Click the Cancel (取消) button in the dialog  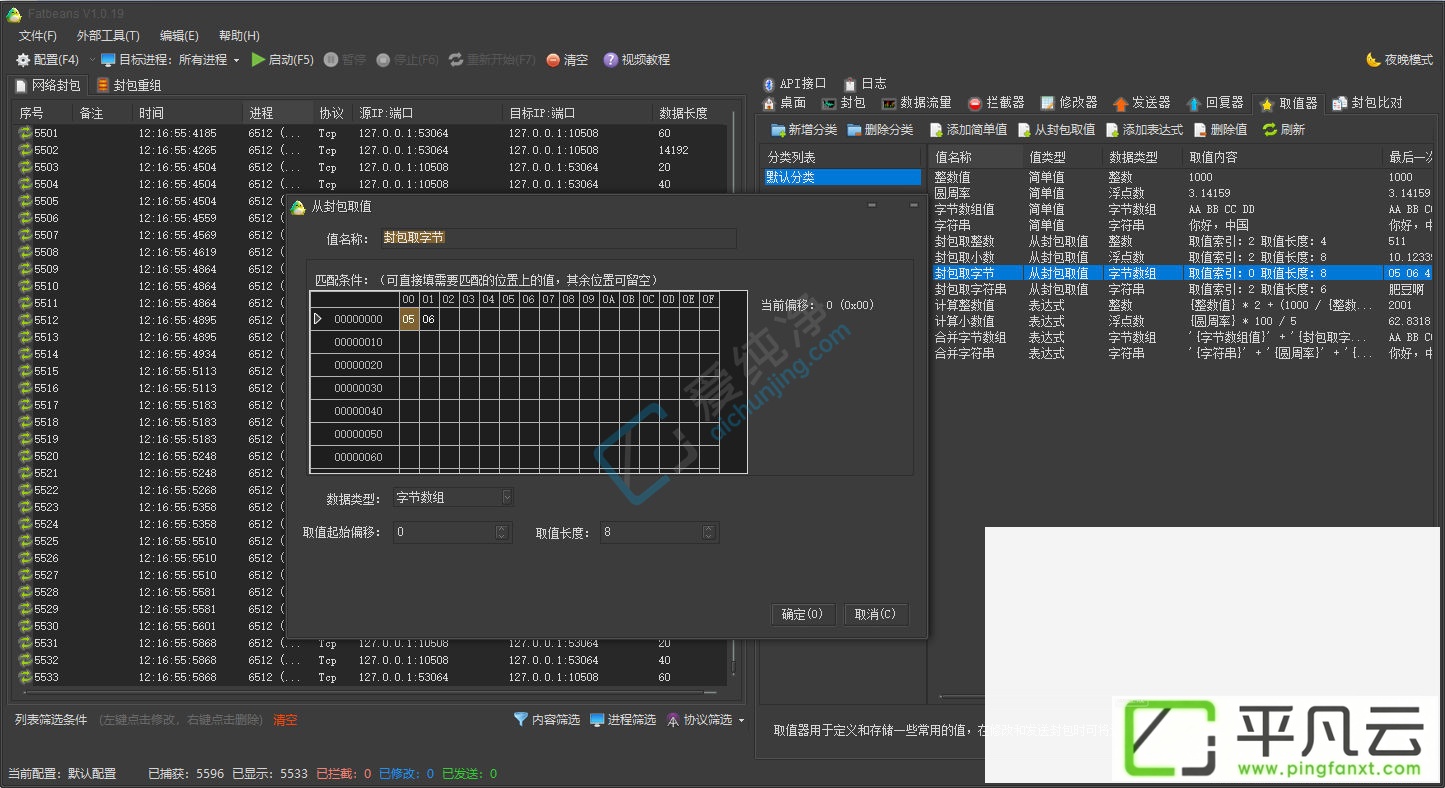coord(876,614)
